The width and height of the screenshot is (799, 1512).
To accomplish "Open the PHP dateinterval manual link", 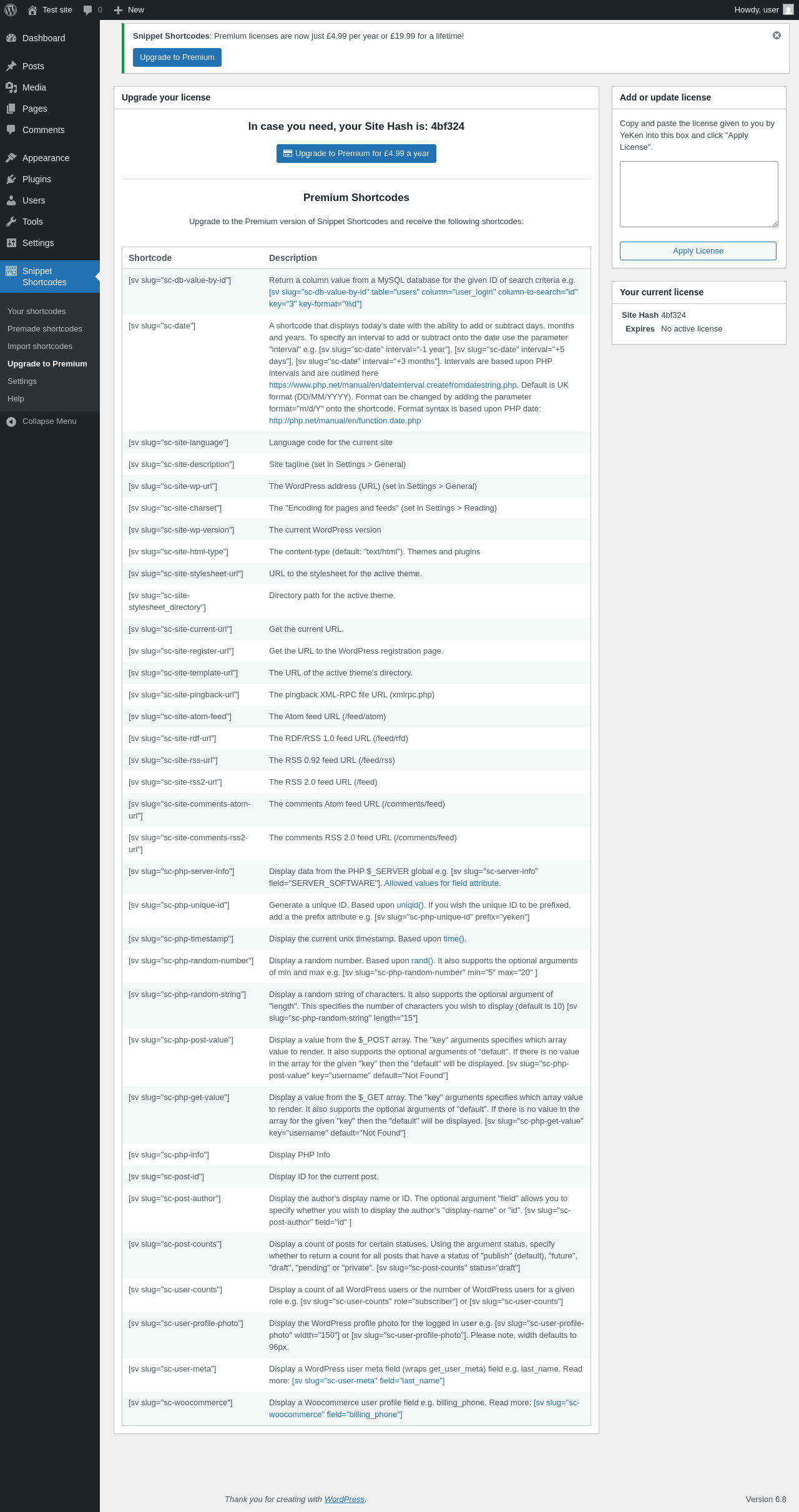I will (x=393, y=385).
